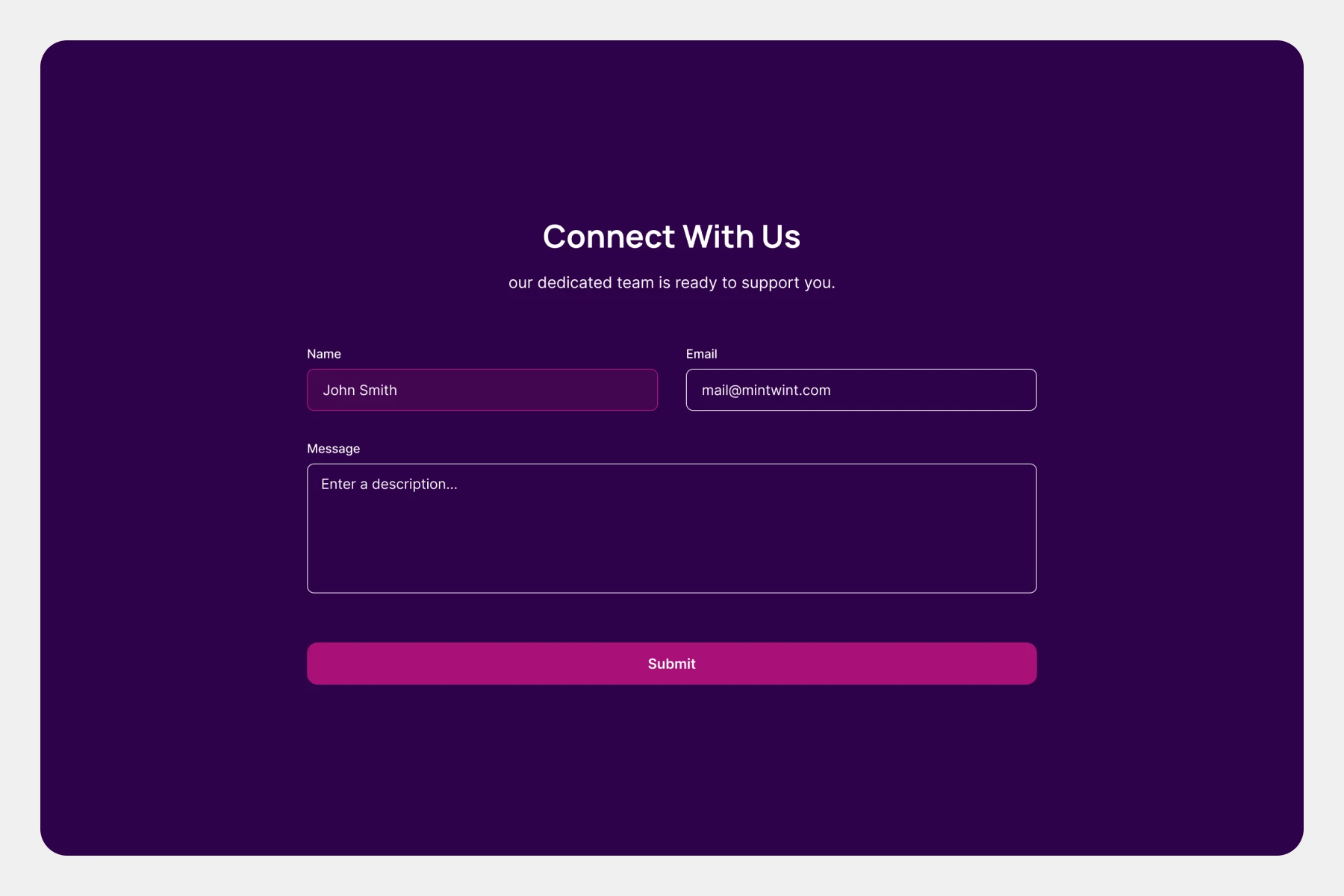Click the "Enter a description..." placeholder text

click(x=389, y=485)
